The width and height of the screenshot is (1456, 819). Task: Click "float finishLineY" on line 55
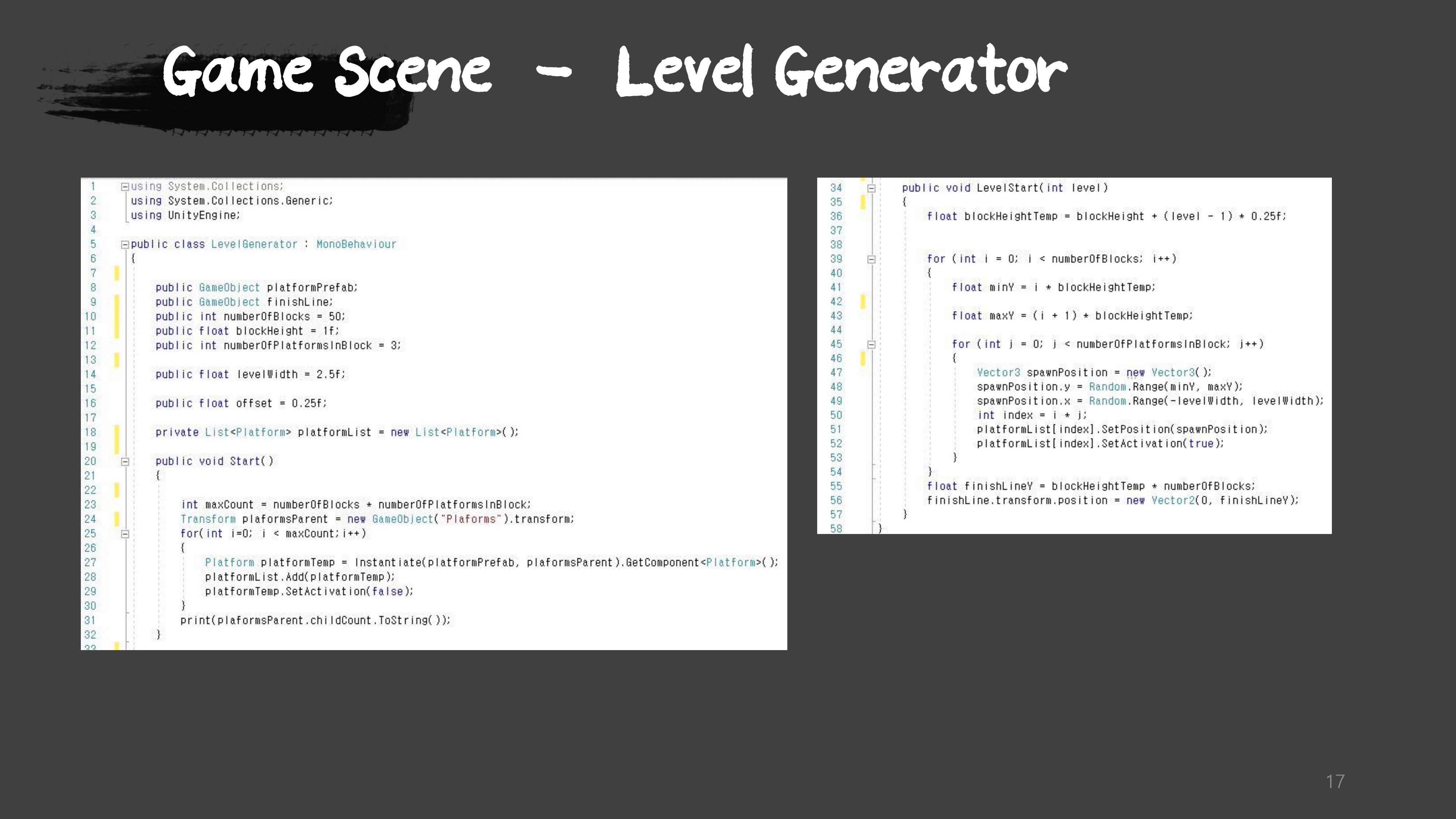pyautogui.click(x=980, y=487)
